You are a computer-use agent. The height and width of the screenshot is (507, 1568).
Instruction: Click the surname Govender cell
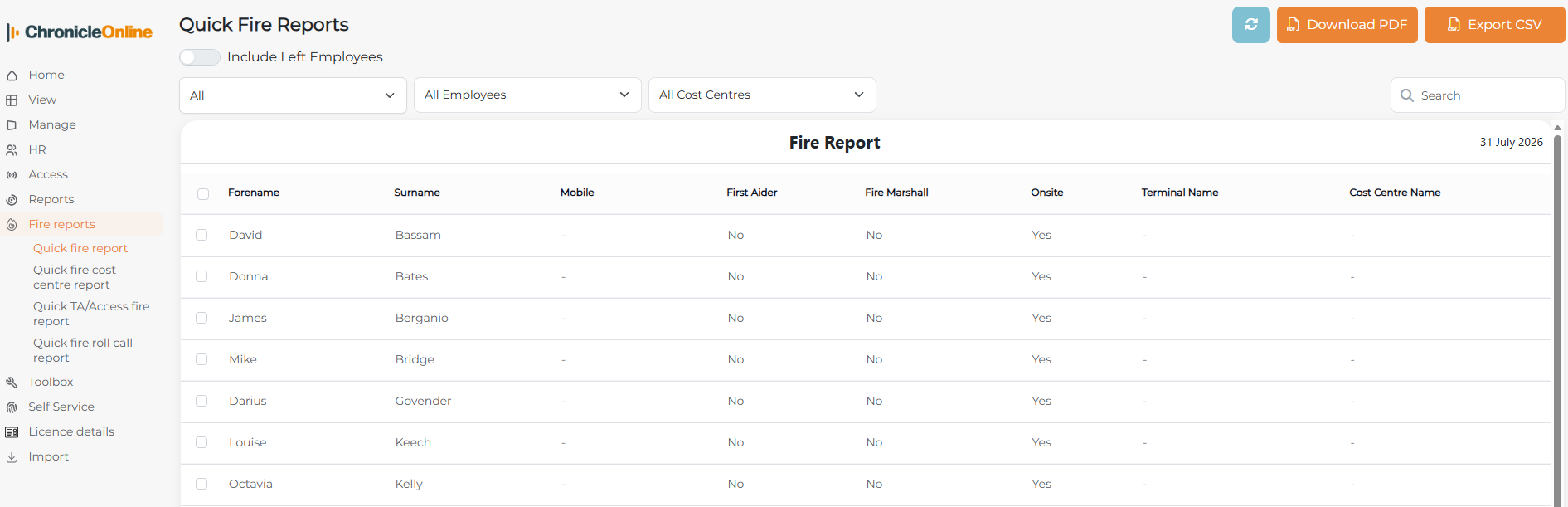423,401
